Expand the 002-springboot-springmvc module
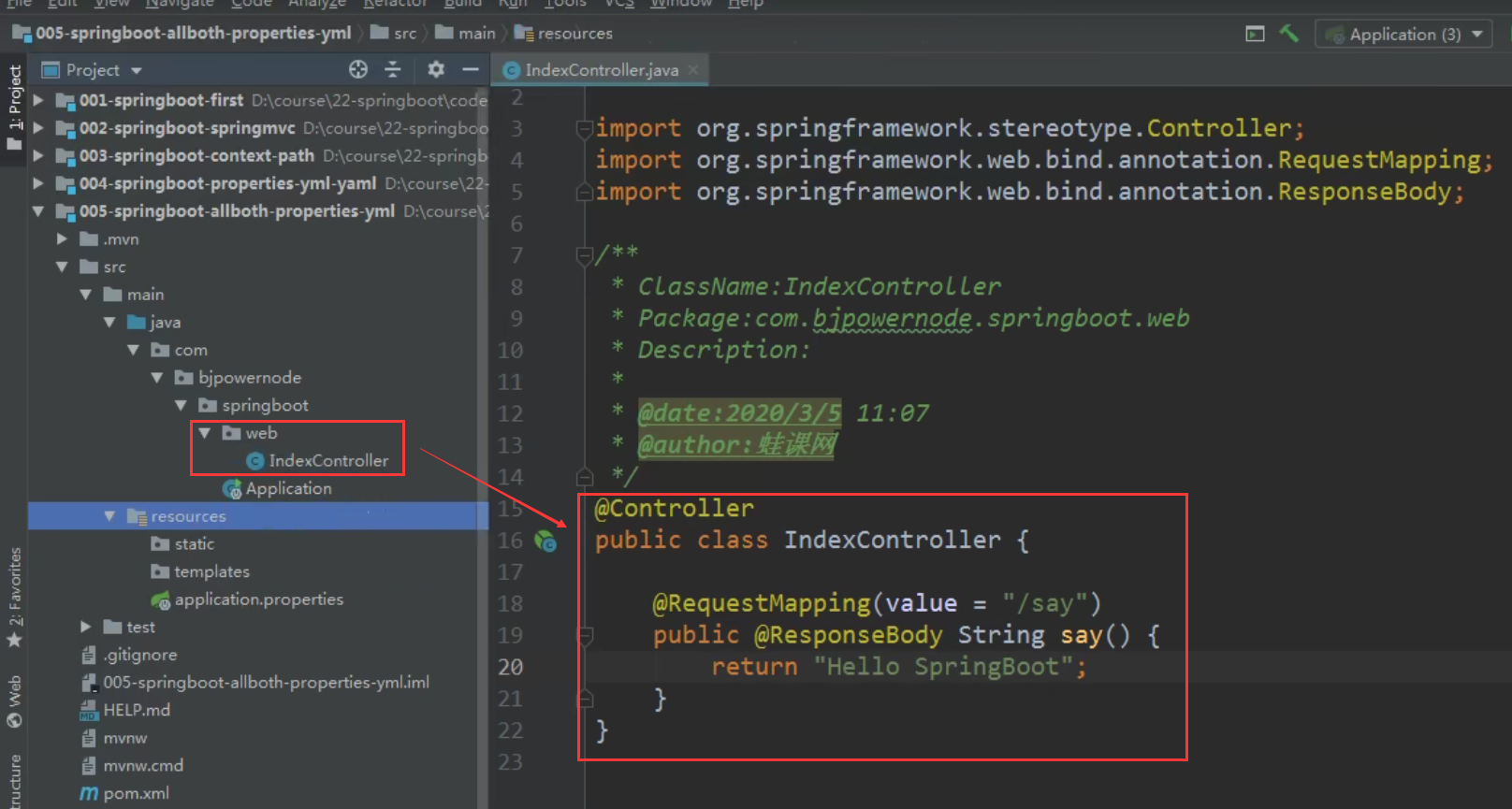Viewport: 1512px width, 809px height. click(38, 128)
